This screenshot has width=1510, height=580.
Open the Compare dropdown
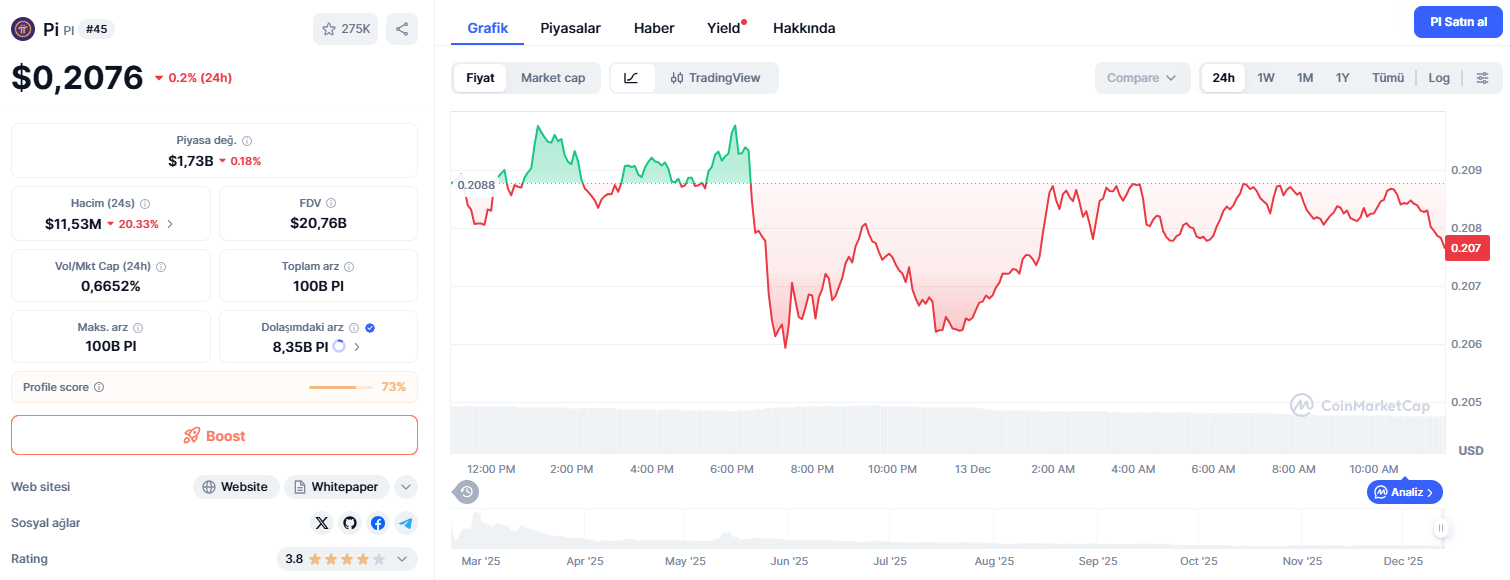pyautogui.click(x=1142, y=78)
